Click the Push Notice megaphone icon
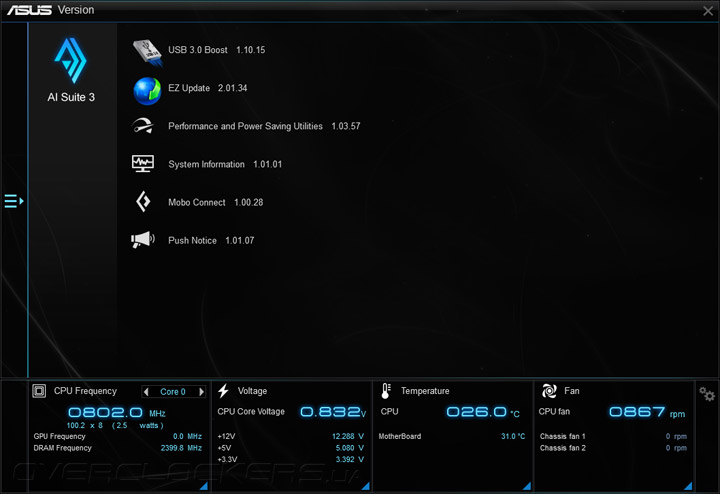The width and height of the screenshot is (720, 494). pyautogui.click(x=143, y=240)
